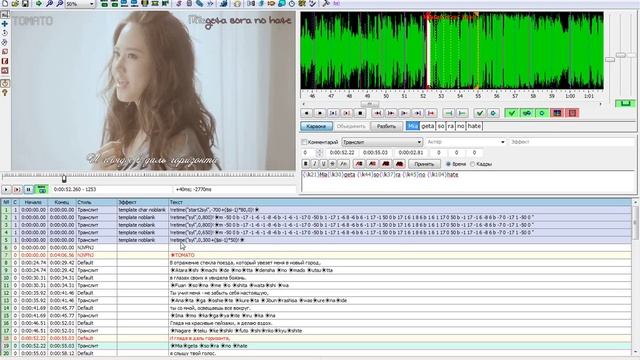640x360 pixels.
Task: Click subtitle row 7 with TOMATO text
Action: point(316,255)
